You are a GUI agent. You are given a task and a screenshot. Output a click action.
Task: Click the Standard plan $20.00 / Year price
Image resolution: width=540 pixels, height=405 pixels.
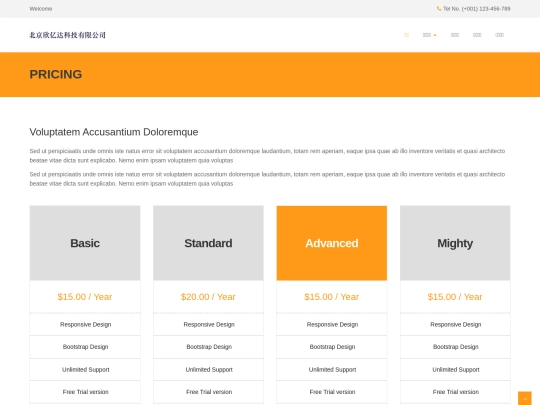(x=208, y=297)
